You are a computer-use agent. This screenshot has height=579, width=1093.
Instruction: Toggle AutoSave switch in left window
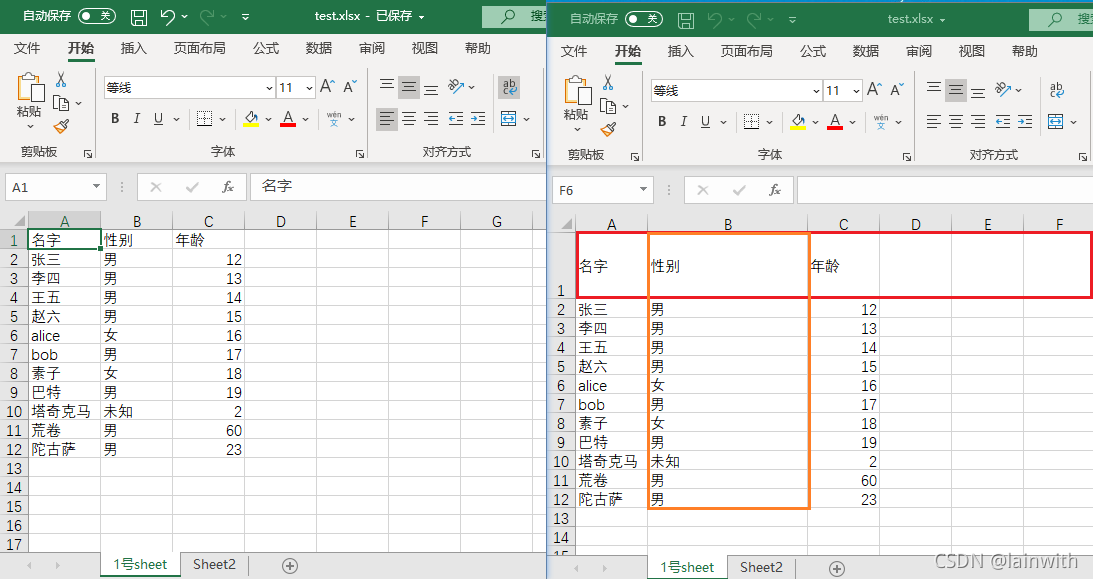pos(96,16)
